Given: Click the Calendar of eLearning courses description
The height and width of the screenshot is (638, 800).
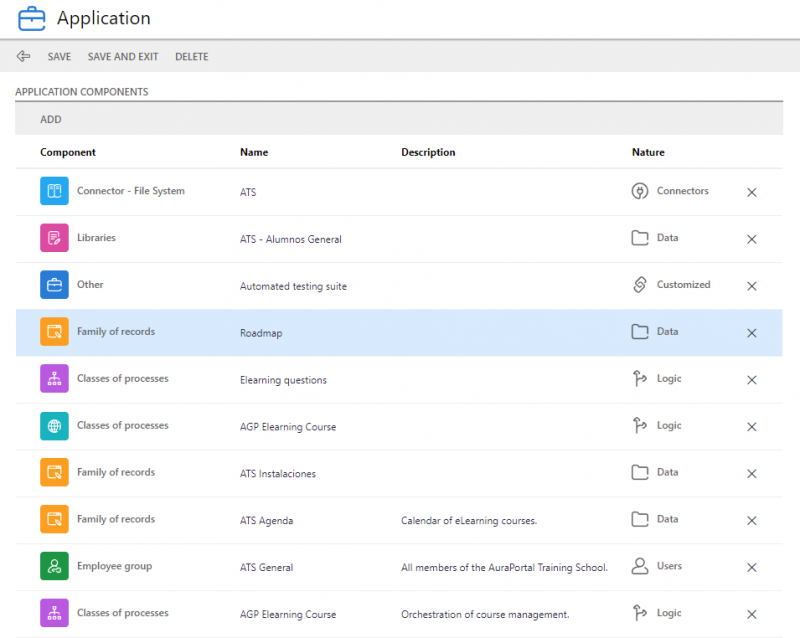Looking at the screenshot, I should [x=469, y=521].
